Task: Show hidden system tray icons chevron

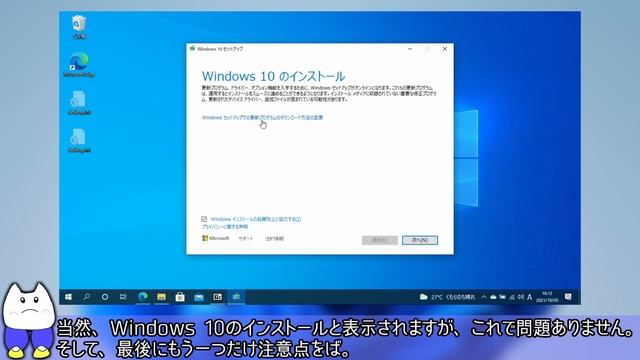Action: (484, 297)
